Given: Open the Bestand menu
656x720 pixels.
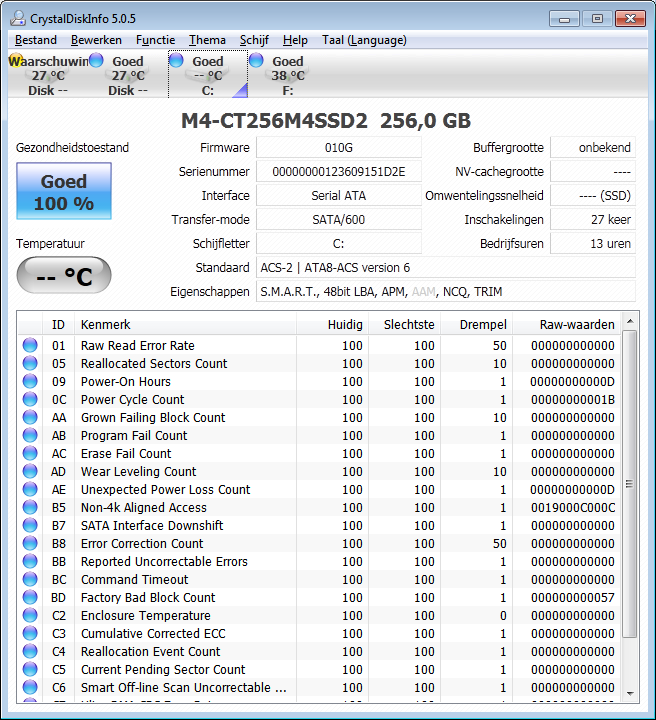Looking at the screenshot, I should (36, 40).
